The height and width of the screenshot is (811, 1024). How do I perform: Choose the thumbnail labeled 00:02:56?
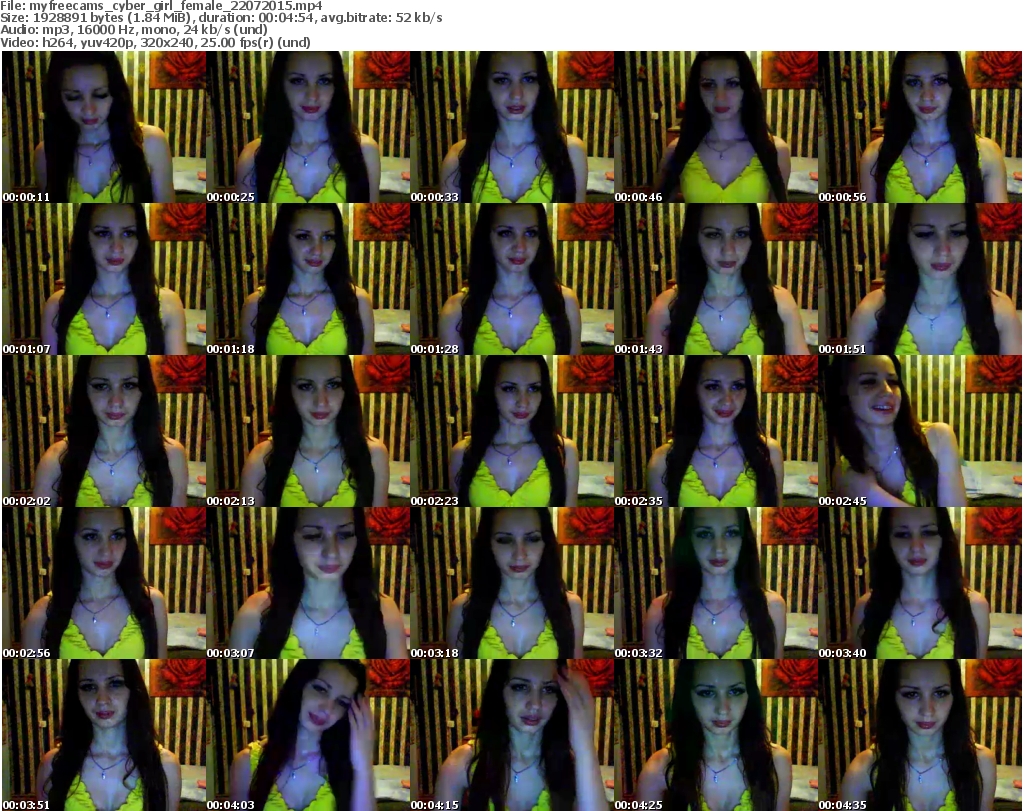tap(104, 583)
